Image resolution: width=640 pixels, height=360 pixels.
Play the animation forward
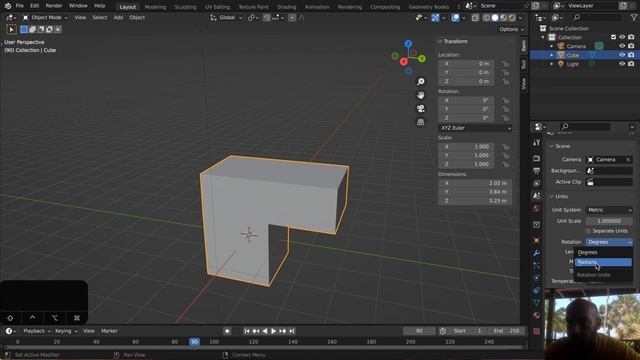coord(273,331)
